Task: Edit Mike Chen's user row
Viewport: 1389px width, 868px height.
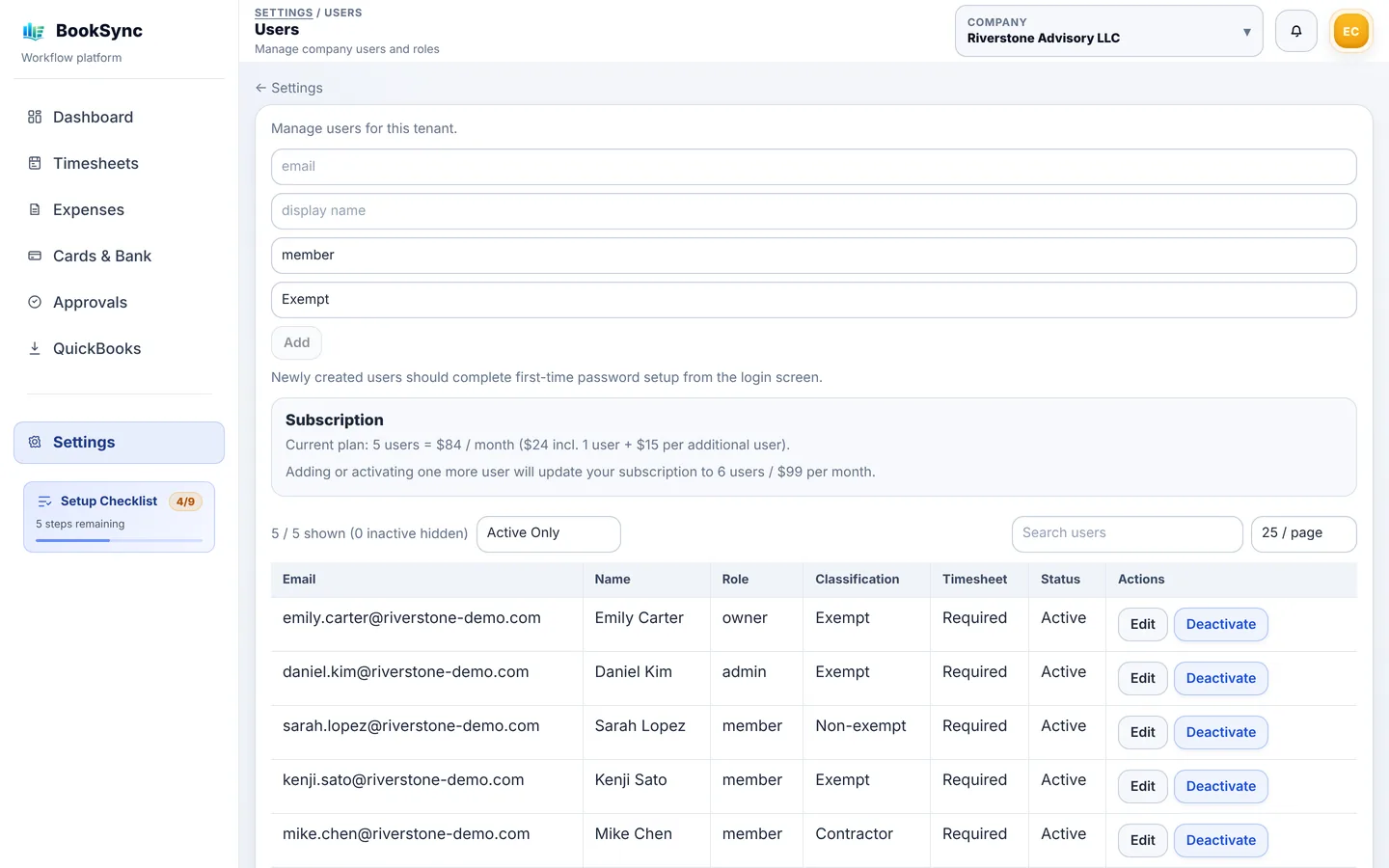Action: point(1142,840)
